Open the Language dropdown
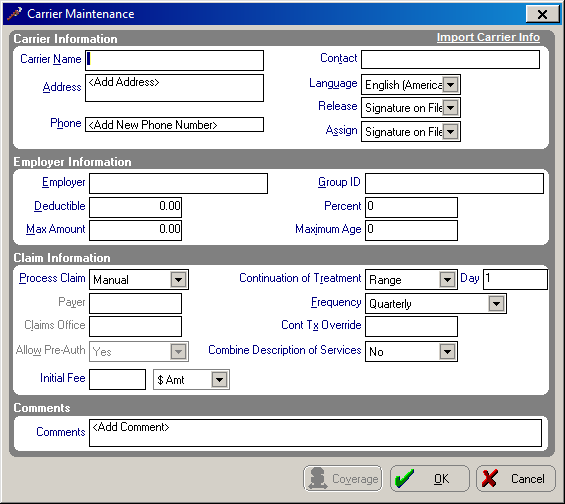565x504 pixels. (450, 85)
